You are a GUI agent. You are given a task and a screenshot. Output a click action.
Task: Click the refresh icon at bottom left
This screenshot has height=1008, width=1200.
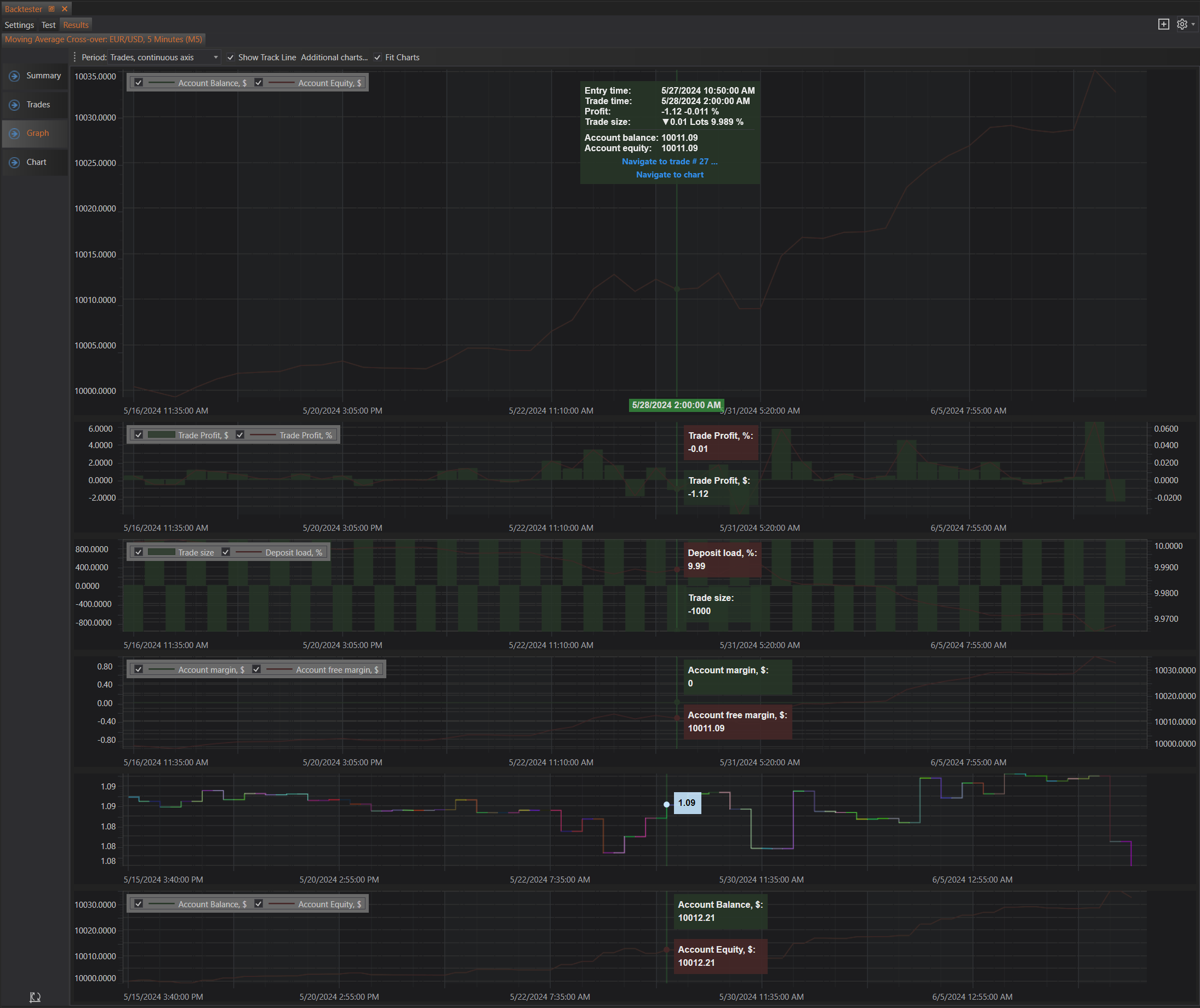[x=35, y=996]
